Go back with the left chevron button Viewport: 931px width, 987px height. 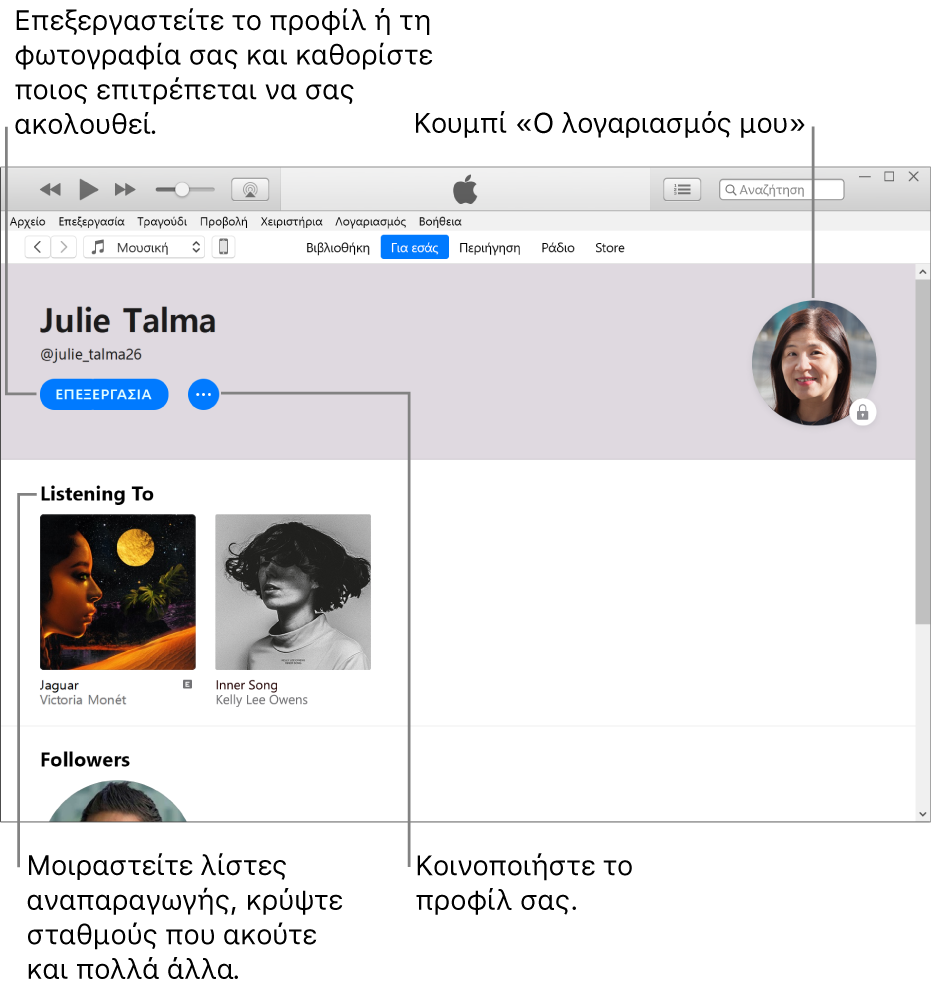pyautogui.click(x=38, y=247)
